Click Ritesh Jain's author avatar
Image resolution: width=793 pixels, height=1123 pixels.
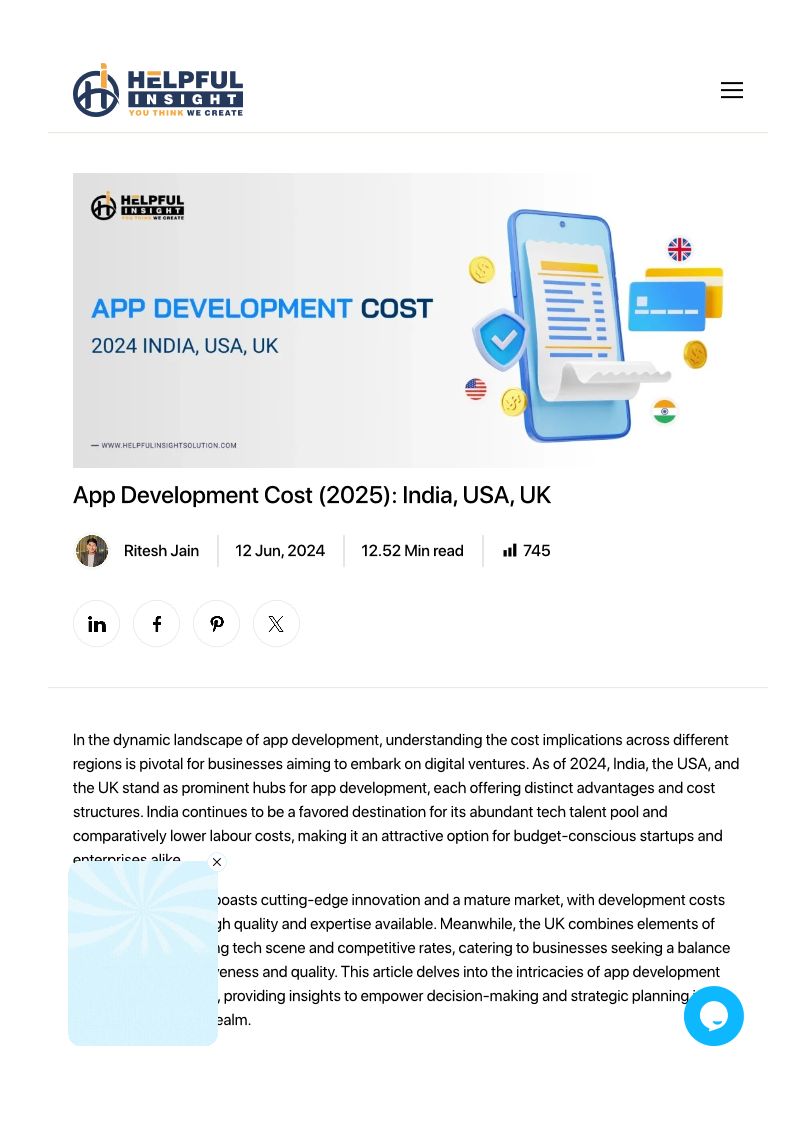92,551
